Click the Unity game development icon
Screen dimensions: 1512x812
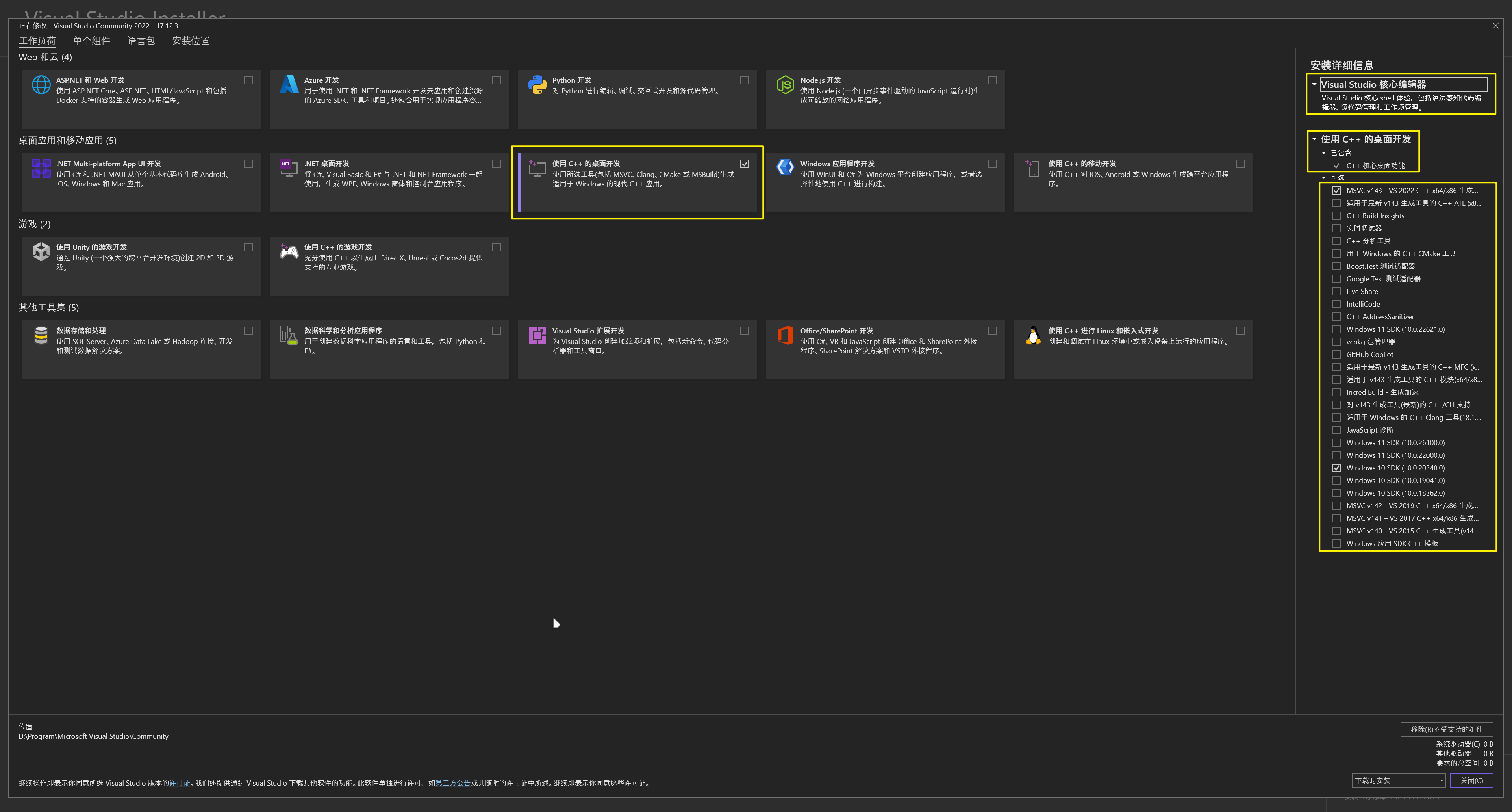pos(41,252)
